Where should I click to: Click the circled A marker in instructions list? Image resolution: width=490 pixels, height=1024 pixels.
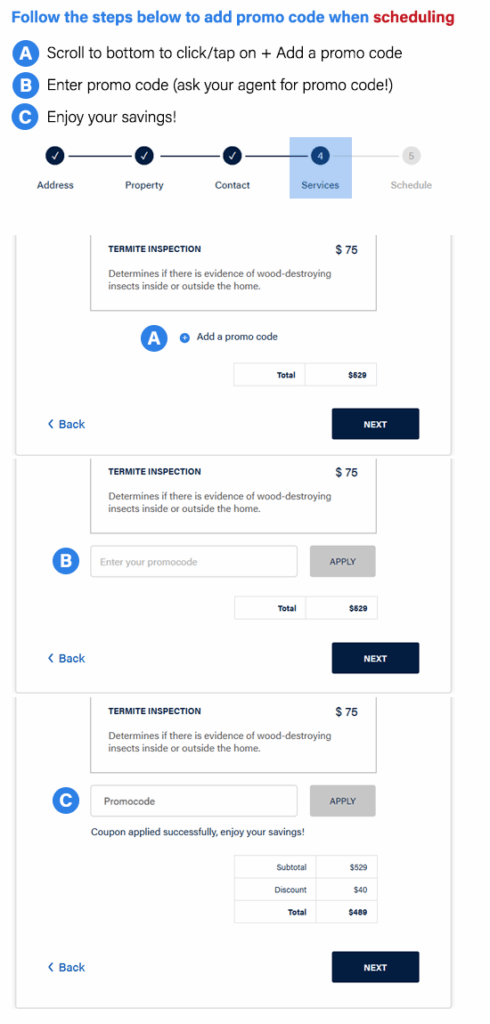coord(25,55)
